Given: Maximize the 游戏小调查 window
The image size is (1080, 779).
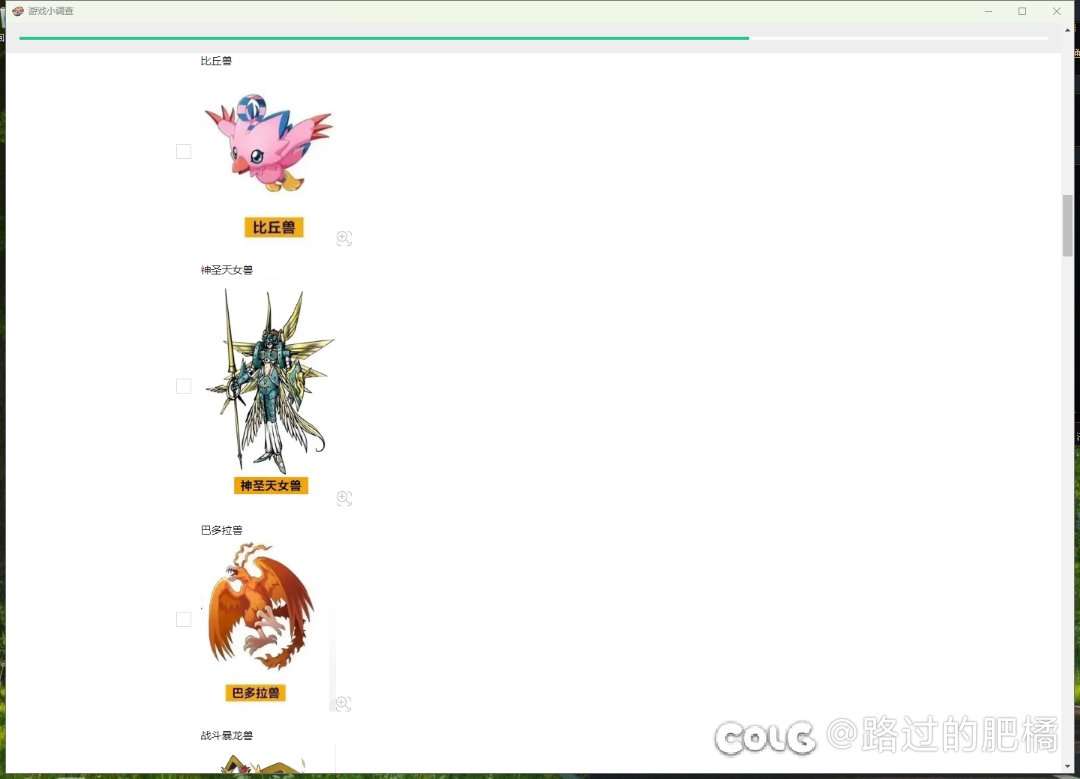Looking at the screenshot, I should [1022, 11].
